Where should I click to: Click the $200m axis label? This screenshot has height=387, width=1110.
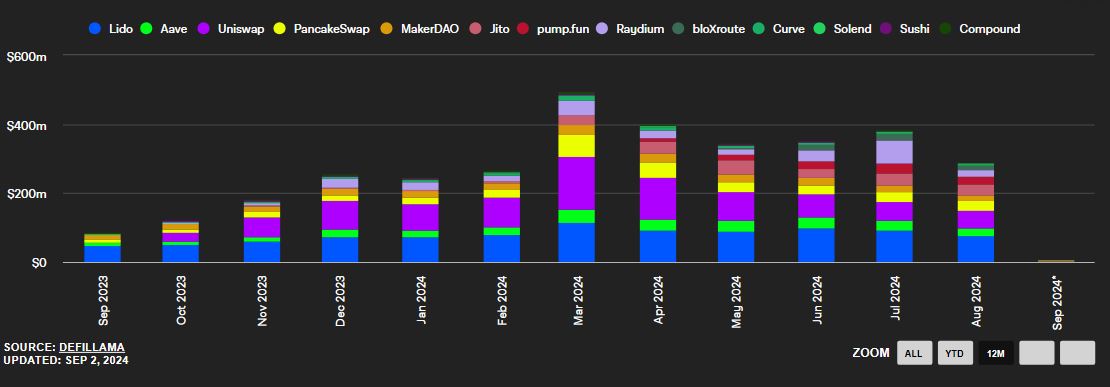[27, 194]
